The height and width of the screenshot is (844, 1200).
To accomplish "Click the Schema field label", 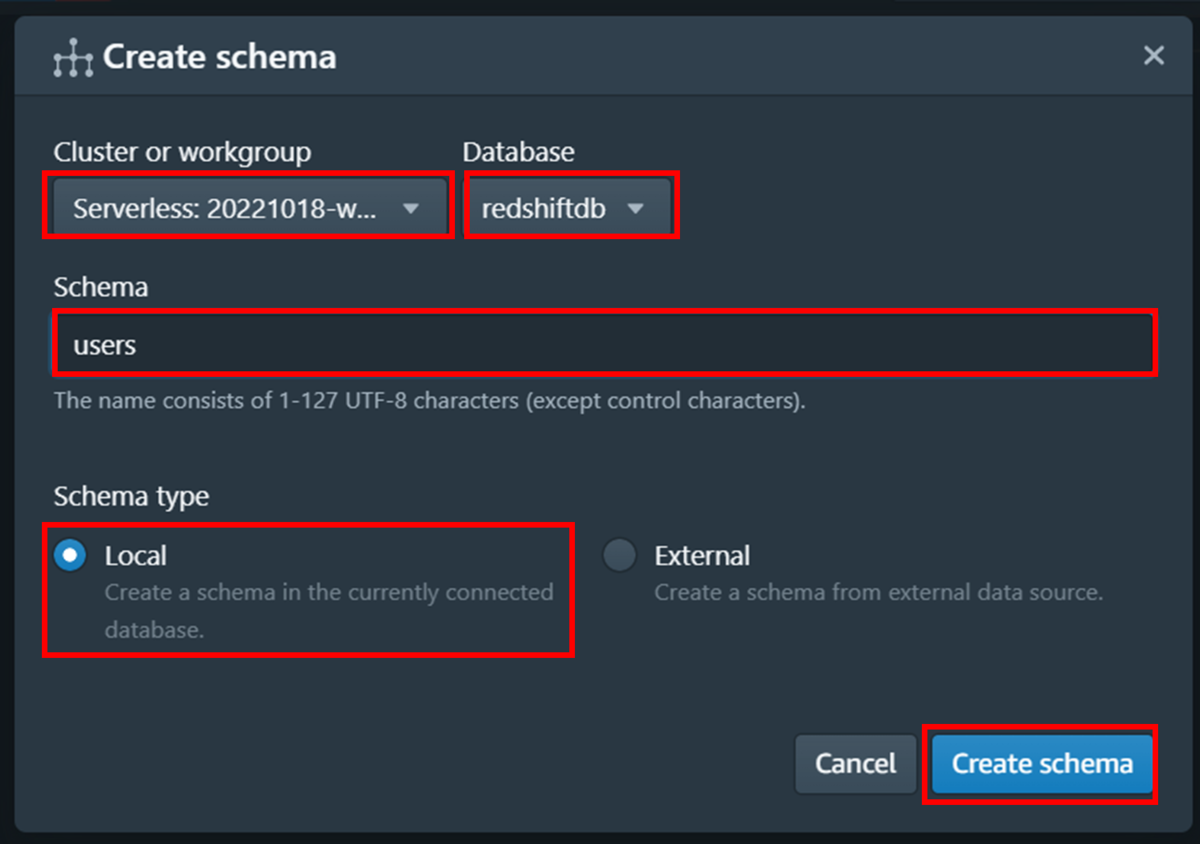I will point(101,287).
